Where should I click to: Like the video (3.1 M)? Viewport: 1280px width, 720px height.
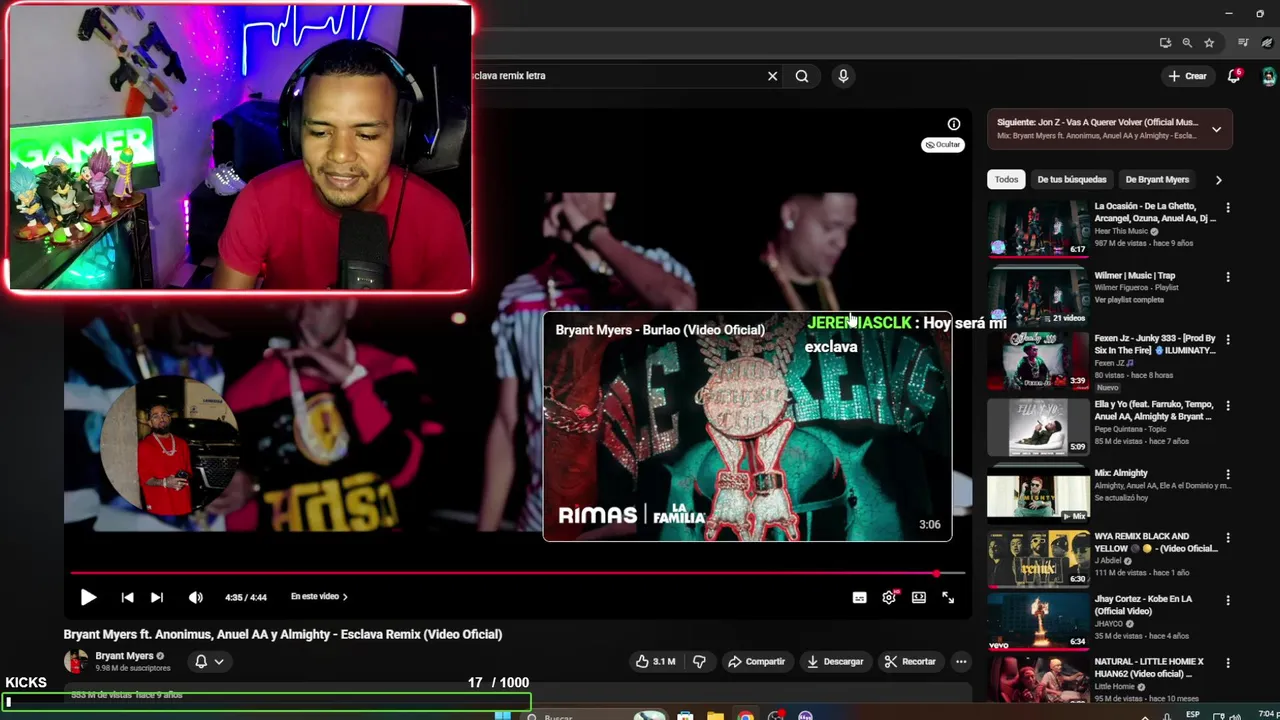click(x=655, y=661)
